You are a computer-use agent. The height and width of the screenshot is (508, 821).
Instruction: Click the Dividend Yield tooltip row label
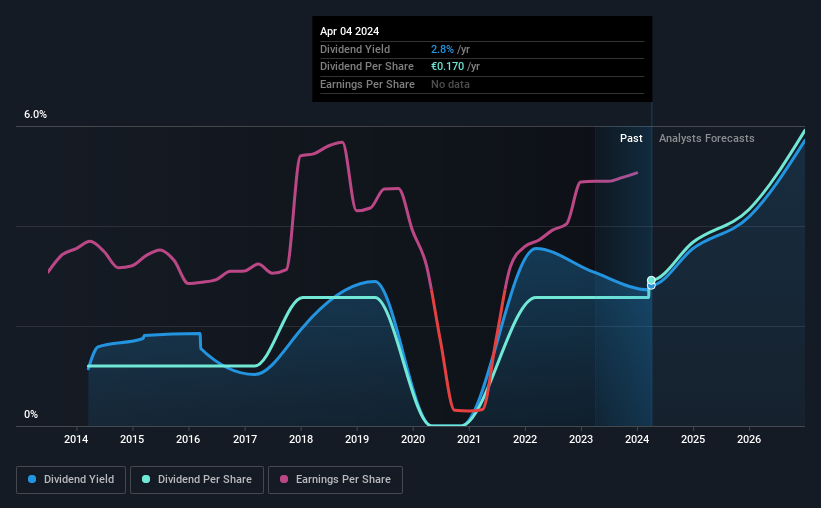(x=355, y=49)
